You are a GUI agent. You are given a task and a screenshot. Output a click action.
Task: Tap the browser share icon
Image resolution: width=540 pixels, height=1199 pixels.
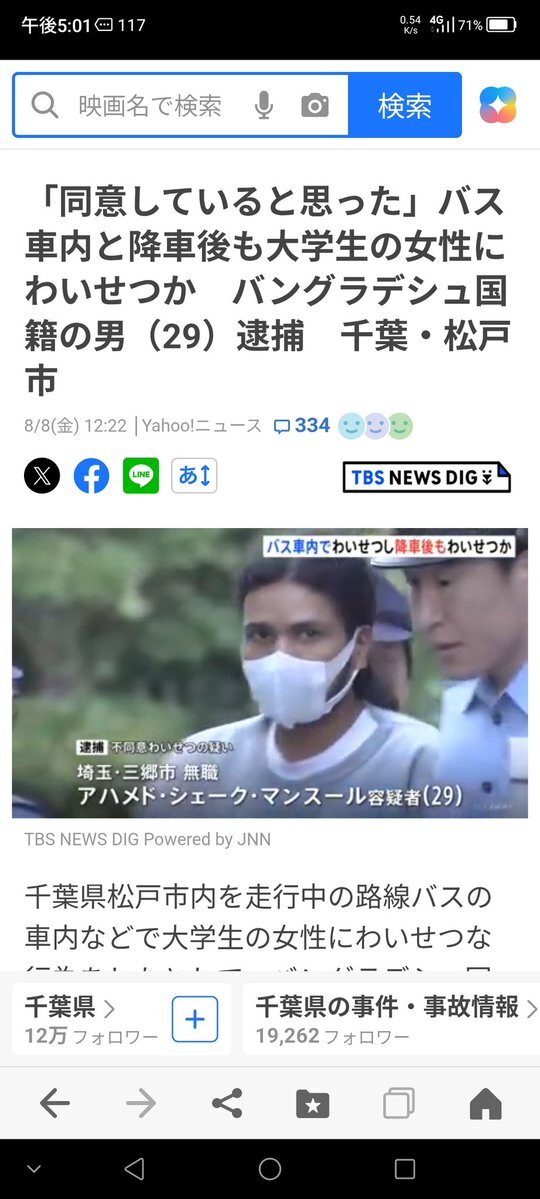click(x=226, y=1103)
